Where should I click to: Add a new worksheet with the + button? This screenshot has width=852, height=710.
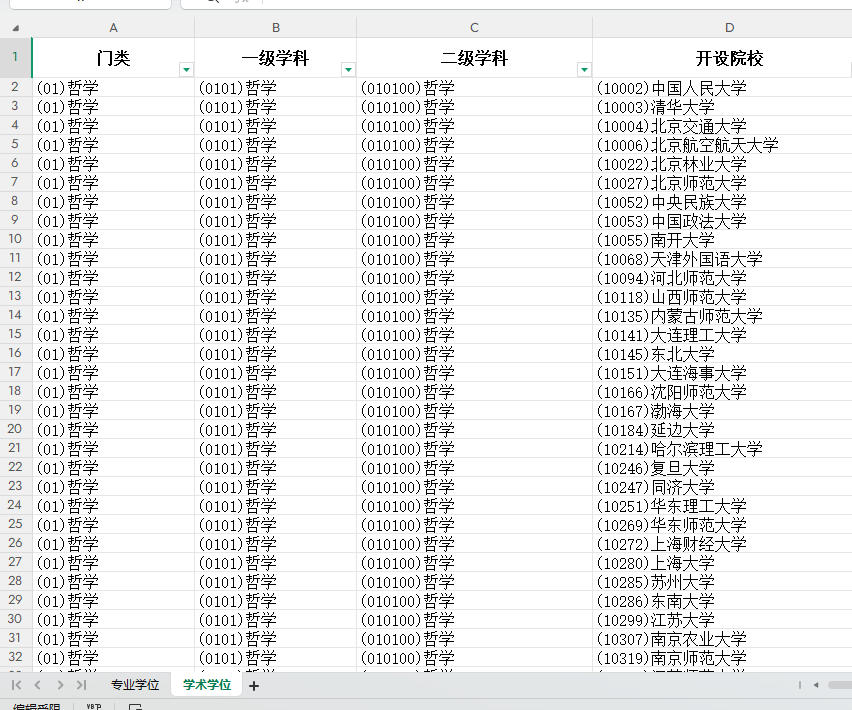[252, 687]
